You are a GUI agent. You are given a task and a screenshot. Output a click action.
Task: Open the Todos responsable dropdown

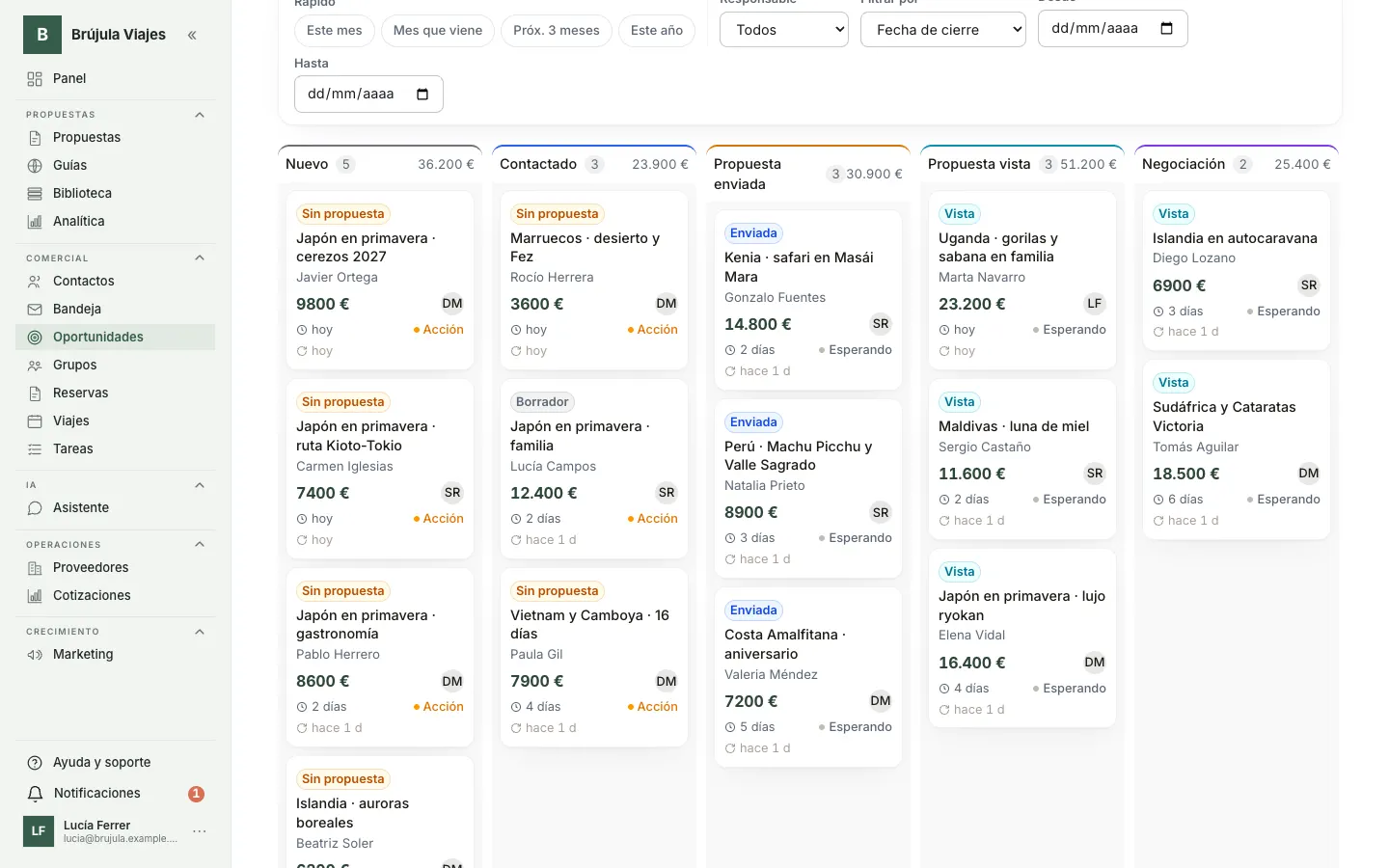(784, 30)
